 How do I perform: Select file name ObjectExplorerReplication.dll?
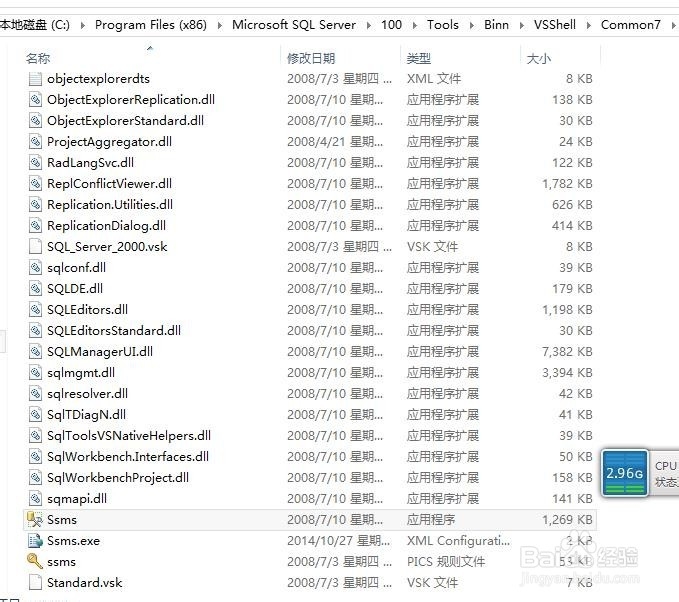[131, 100]
